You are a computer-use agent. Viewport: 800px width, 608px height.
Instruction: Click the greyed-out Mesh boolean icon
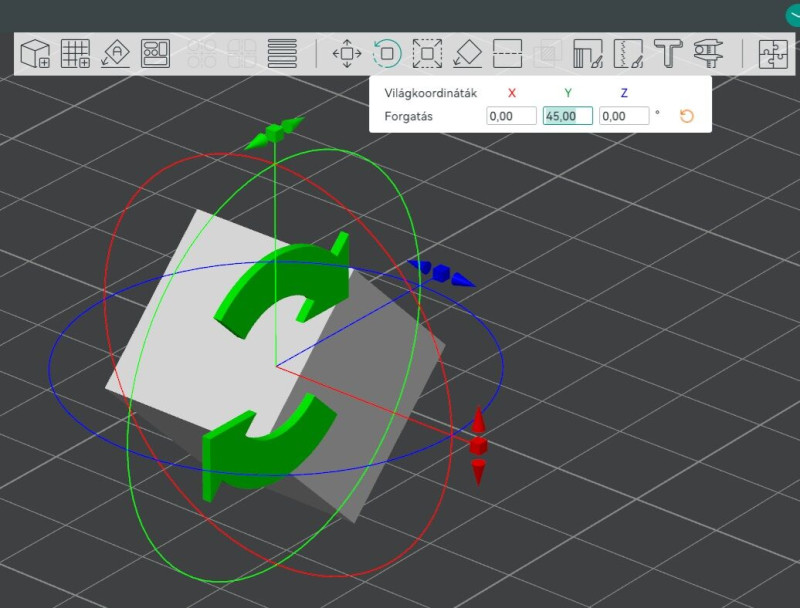pos(547,54)
